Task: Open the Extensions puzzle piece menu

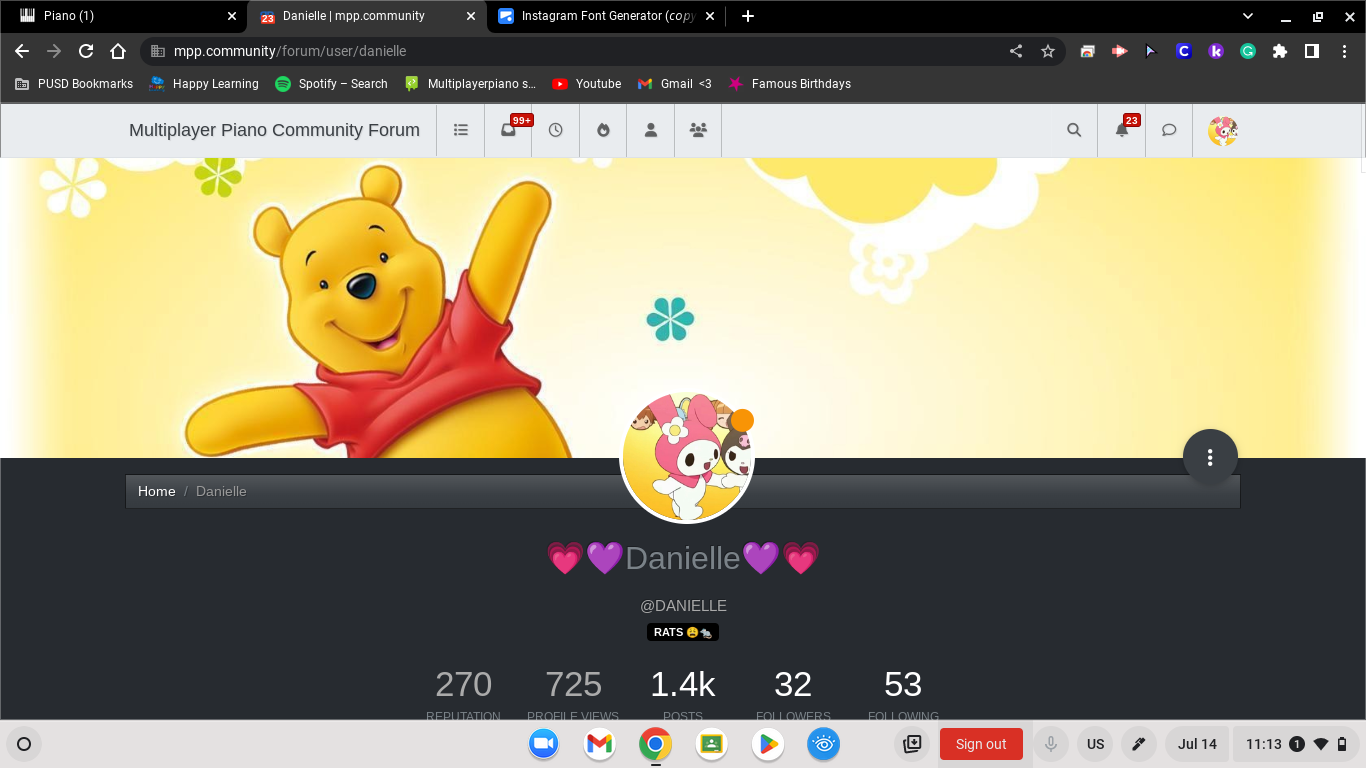Action: (1280, 51)
